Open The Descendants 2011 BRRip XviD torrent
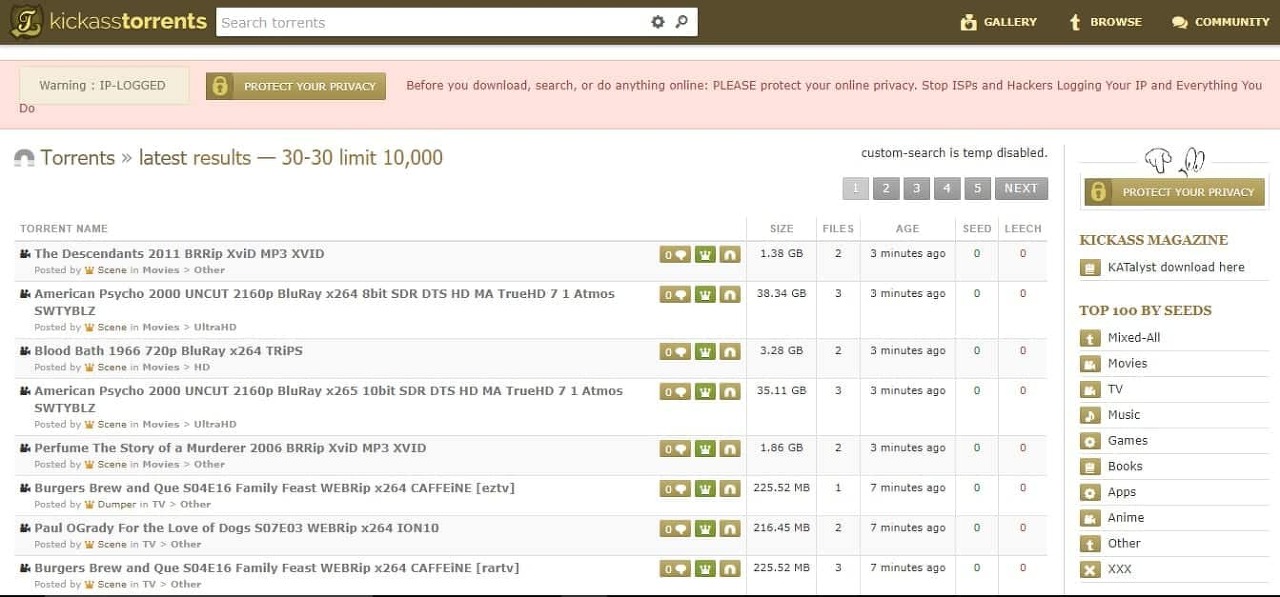Screen dimensions: 1280x597 click(x=179, y=254)
